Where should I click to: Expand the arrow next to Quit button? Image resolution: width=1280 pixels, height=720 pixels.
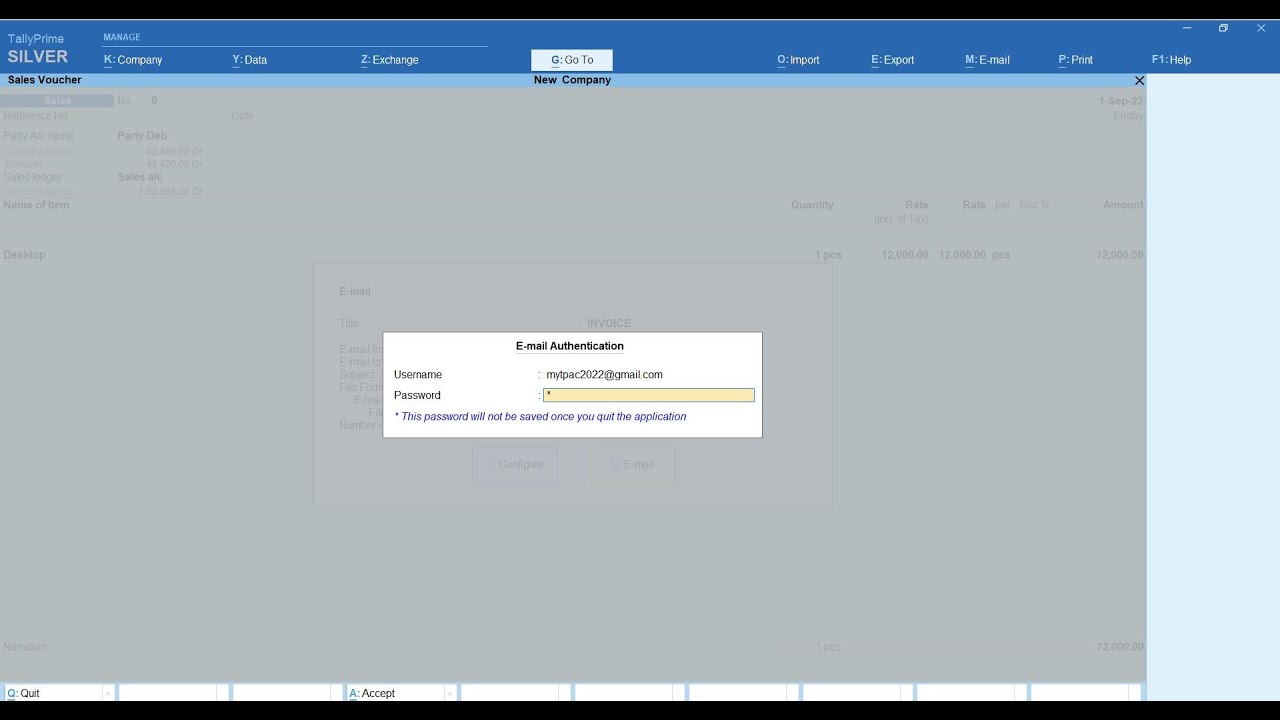click(x=108, y=693)
